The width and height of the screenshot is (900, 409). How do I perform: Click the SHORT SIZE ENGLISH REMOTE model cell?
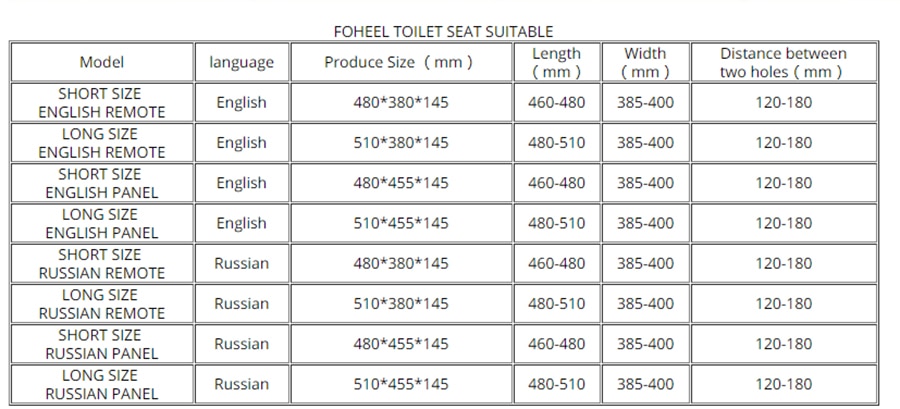tap(102, 102)
